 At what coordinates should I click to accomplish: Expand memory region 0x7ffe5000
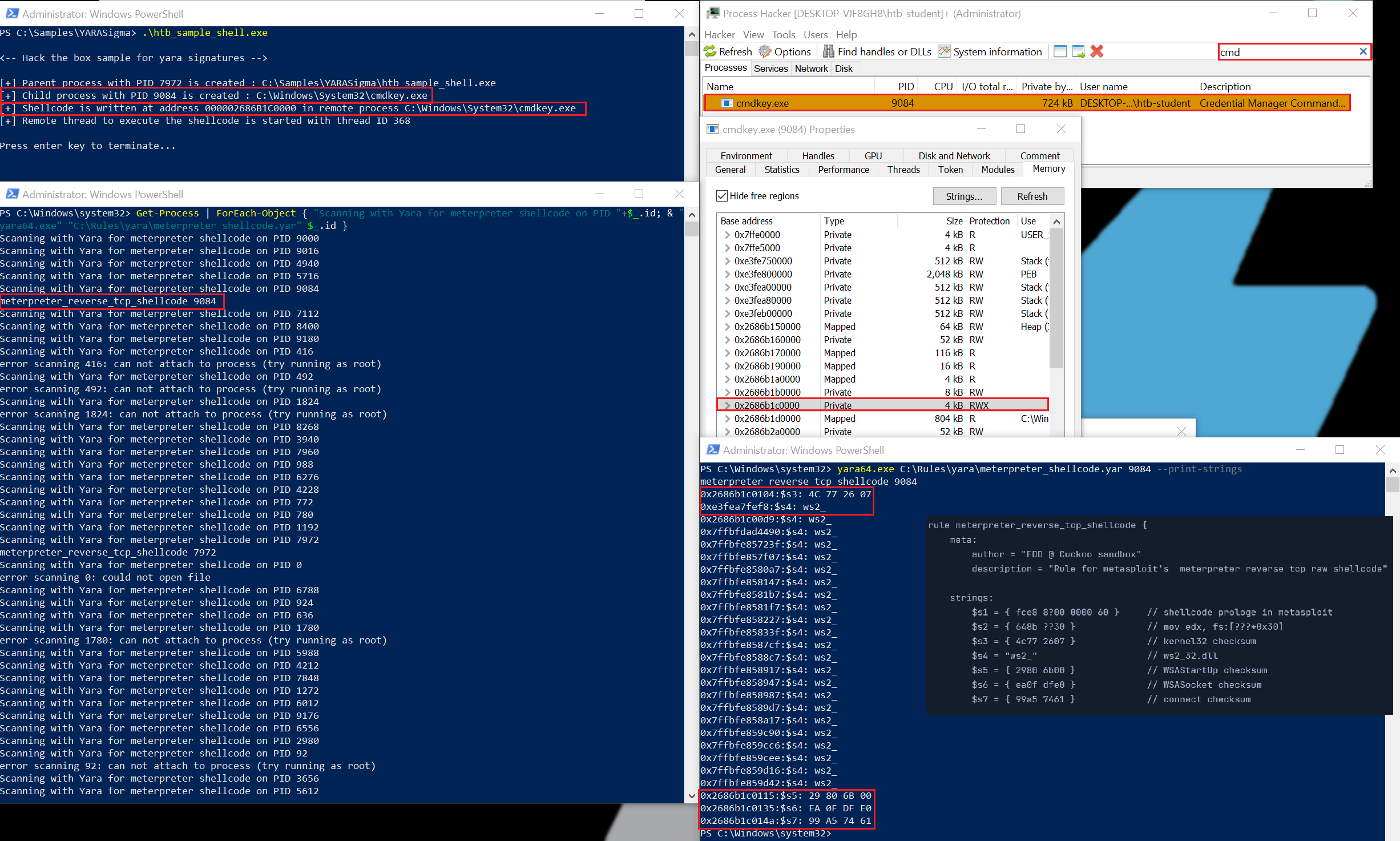(x=727, y=248)
